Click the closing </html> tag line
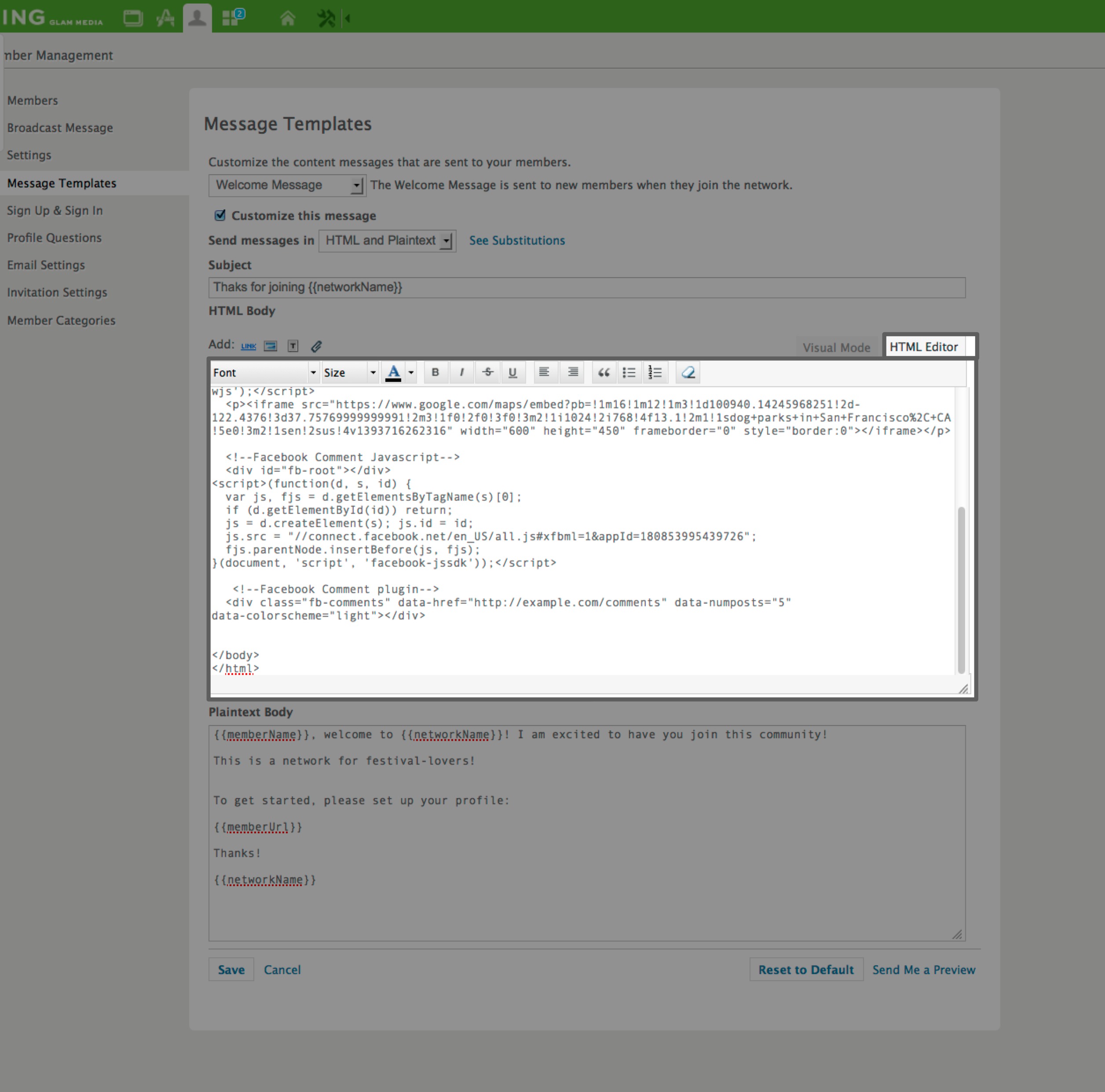Screen dimensions: 1105x1092 click(236, 668)
